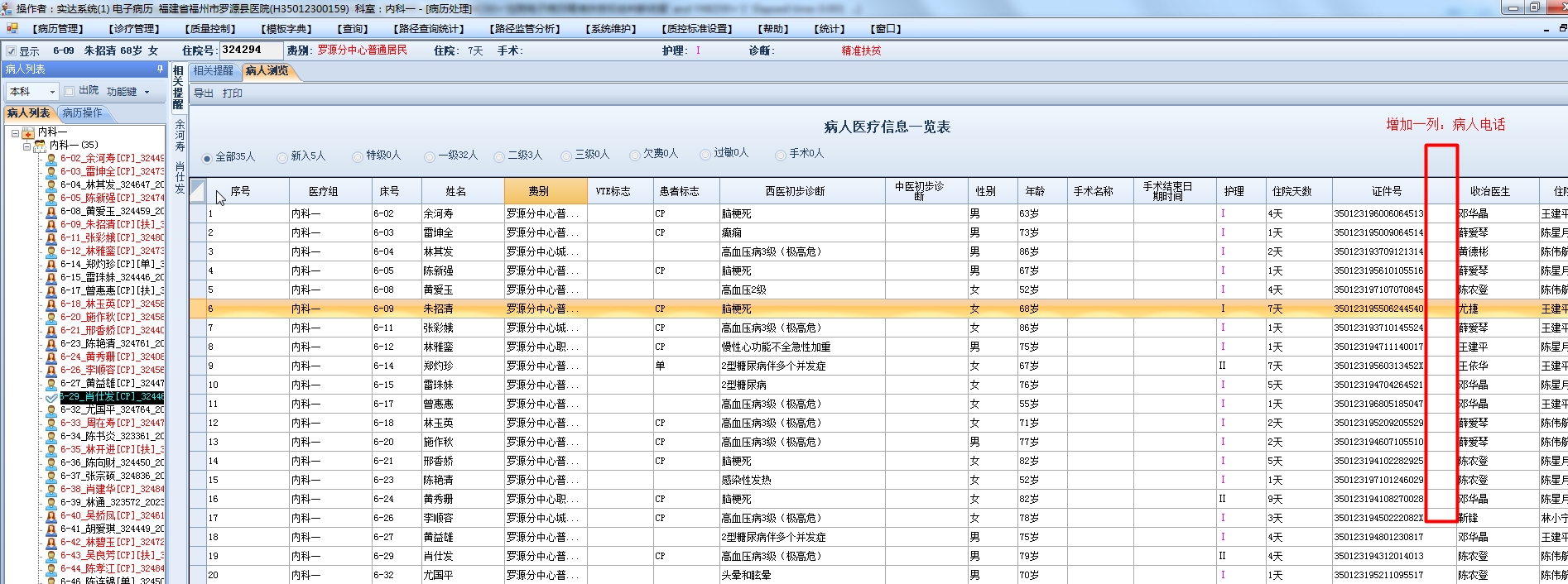Click diagnosis cell 慢性心功能不全急性加重
1568x584 pixels.
[x=802, y=347]
